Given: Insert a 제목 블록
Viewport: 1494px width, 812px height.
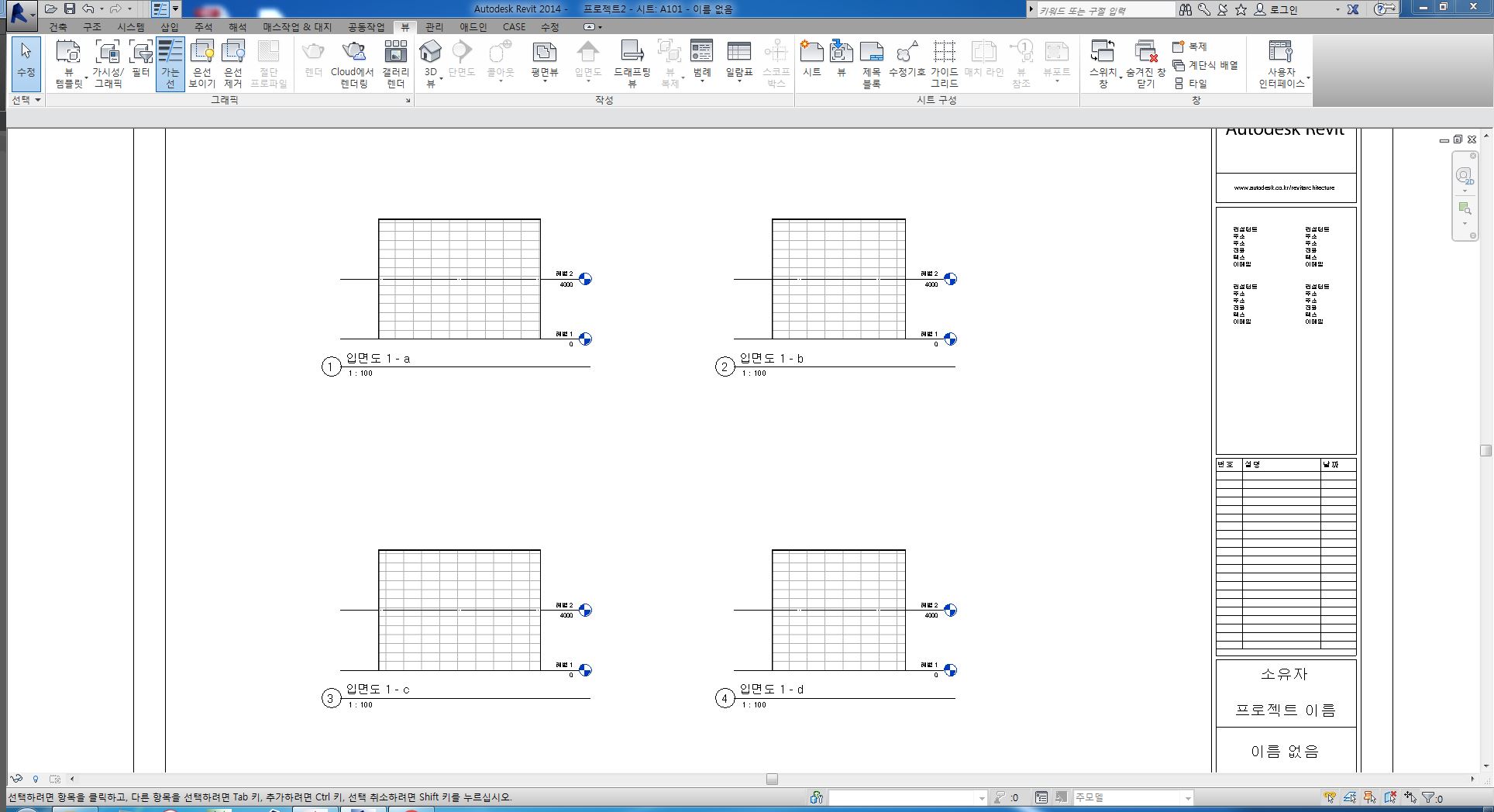Looking at the screenshot, I should (871, 62).
